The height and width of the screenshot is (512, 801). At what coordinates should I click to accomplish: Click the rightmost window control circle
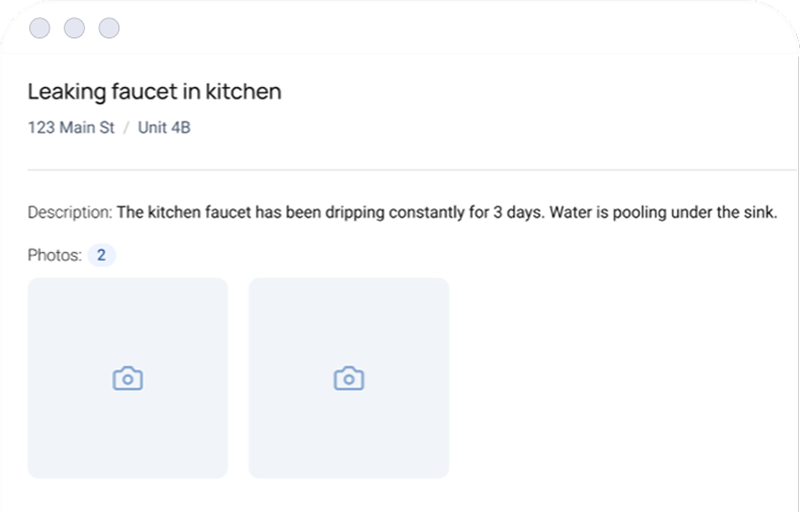pyautogui.click(x=109, y=28)
